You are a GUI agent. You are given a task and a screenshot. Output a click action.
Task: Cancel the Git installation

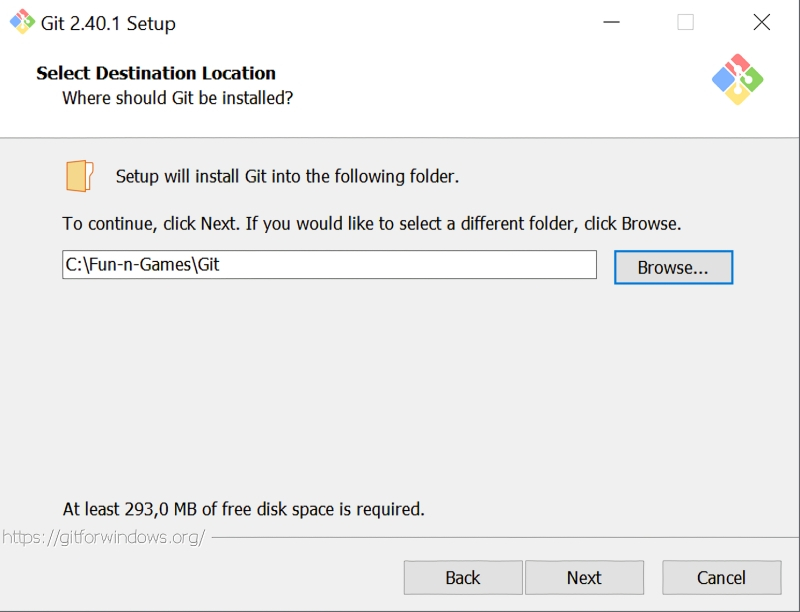point(721,577)
